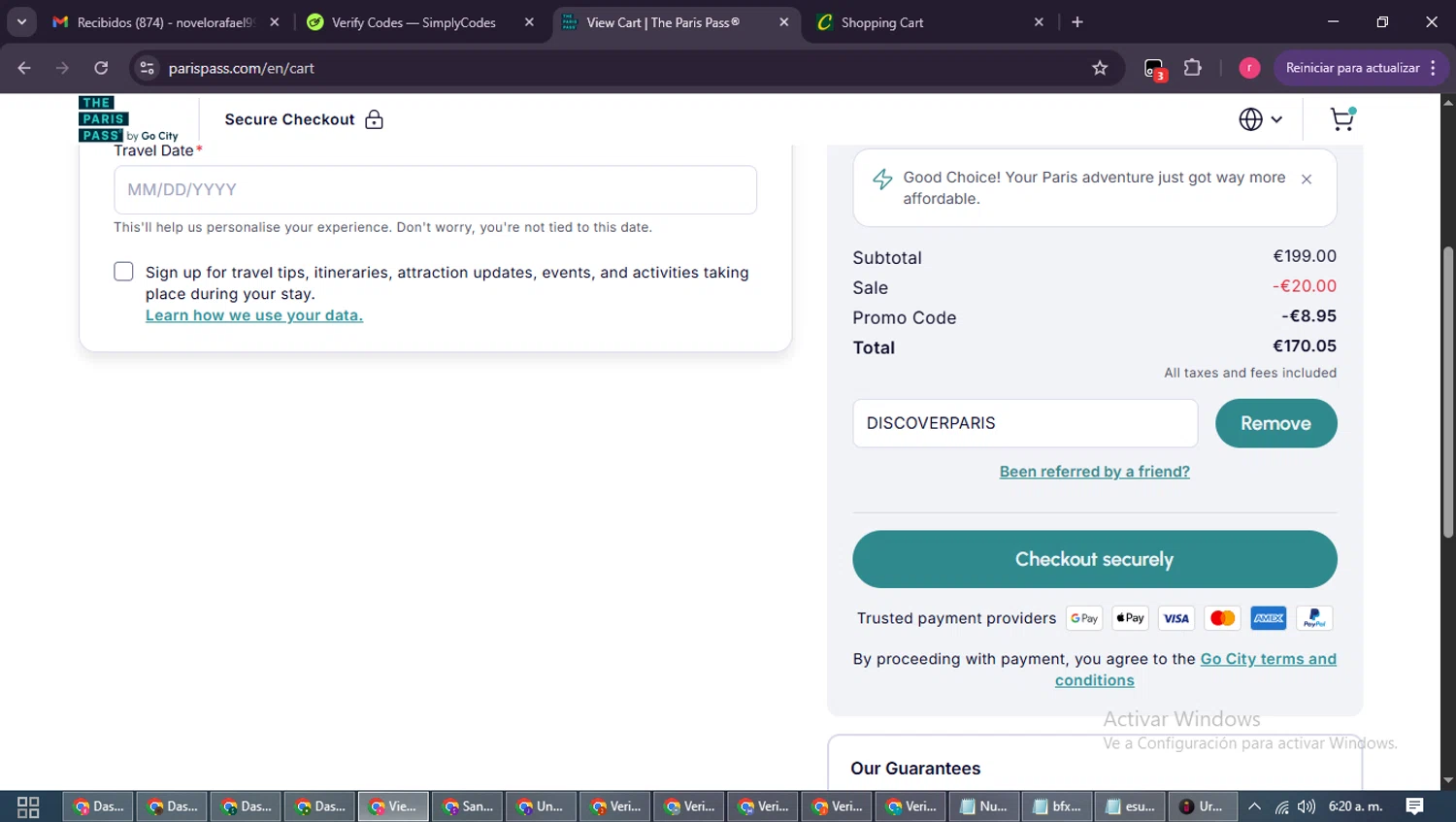Viewport: 1456px width, 822px height.
Task: Open the Windows Task View button
Action: point(28,806)
